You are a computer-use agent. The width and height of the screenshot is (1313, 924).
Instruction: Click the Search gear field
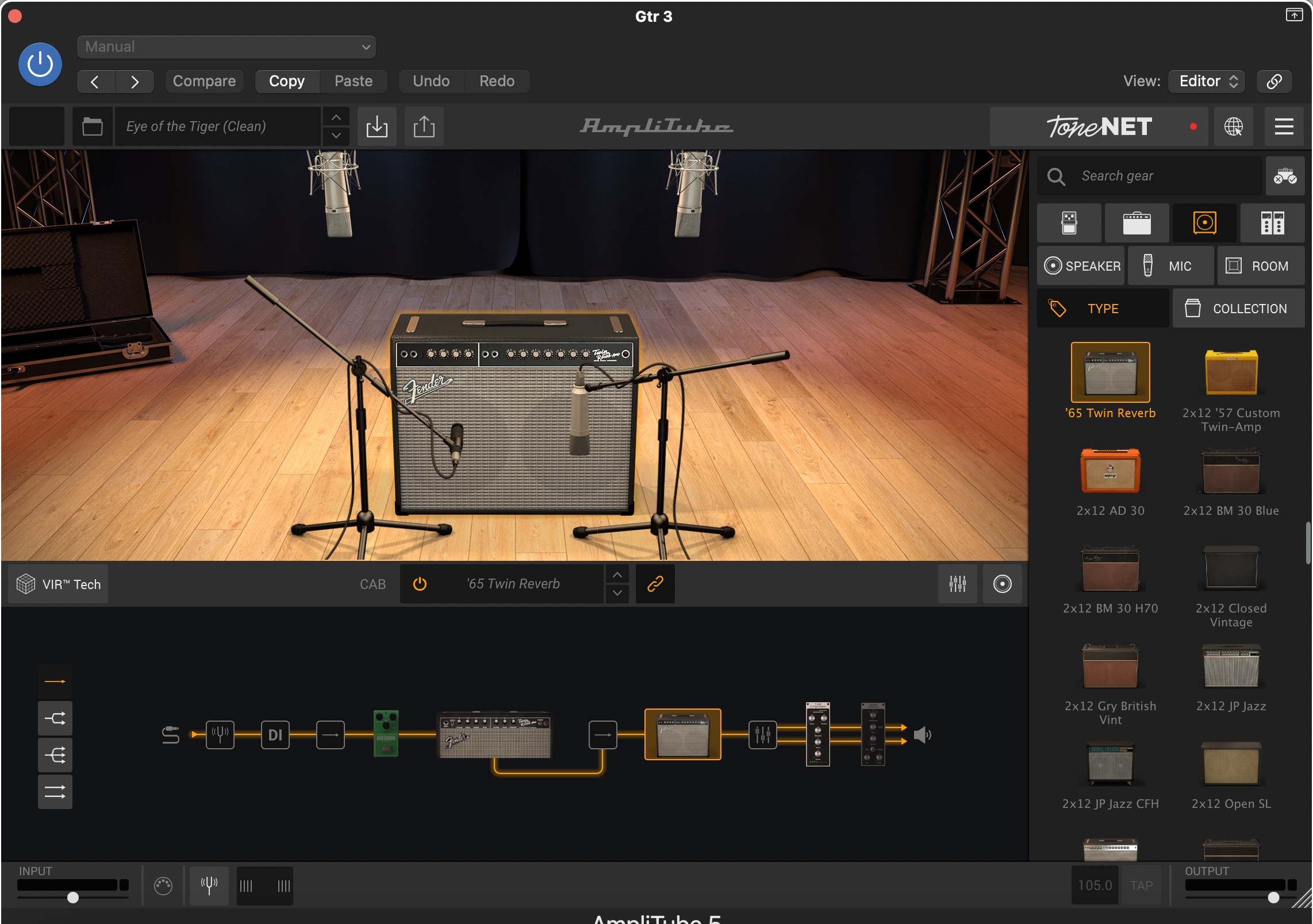1150,176
